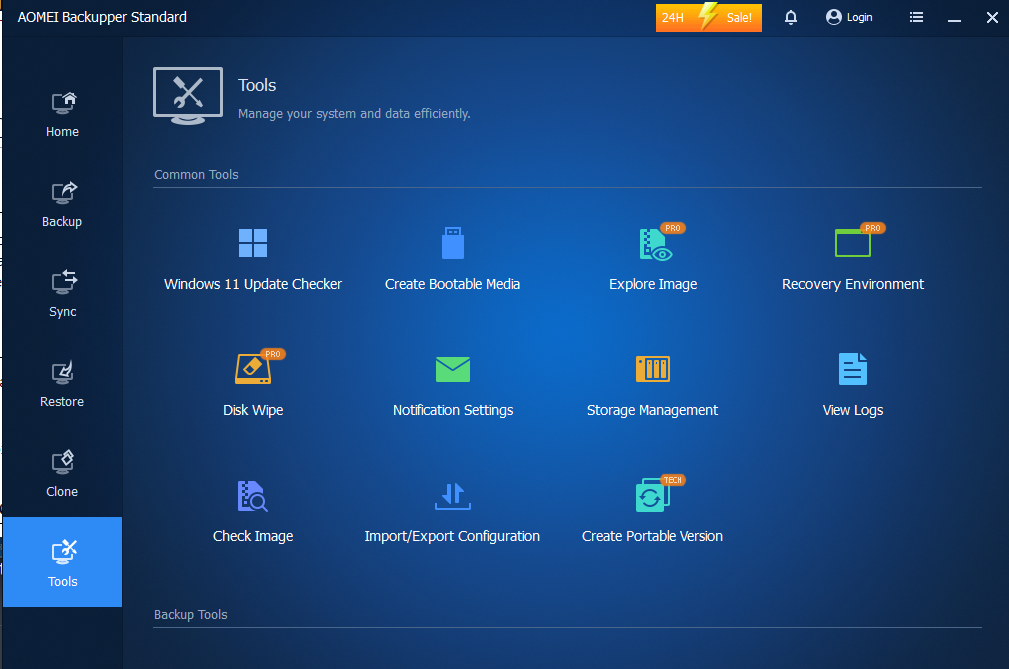The width and height of the screenshot is (1009, 669).
Task: Select the Tools sidebar tab
Action: (62, 562)
